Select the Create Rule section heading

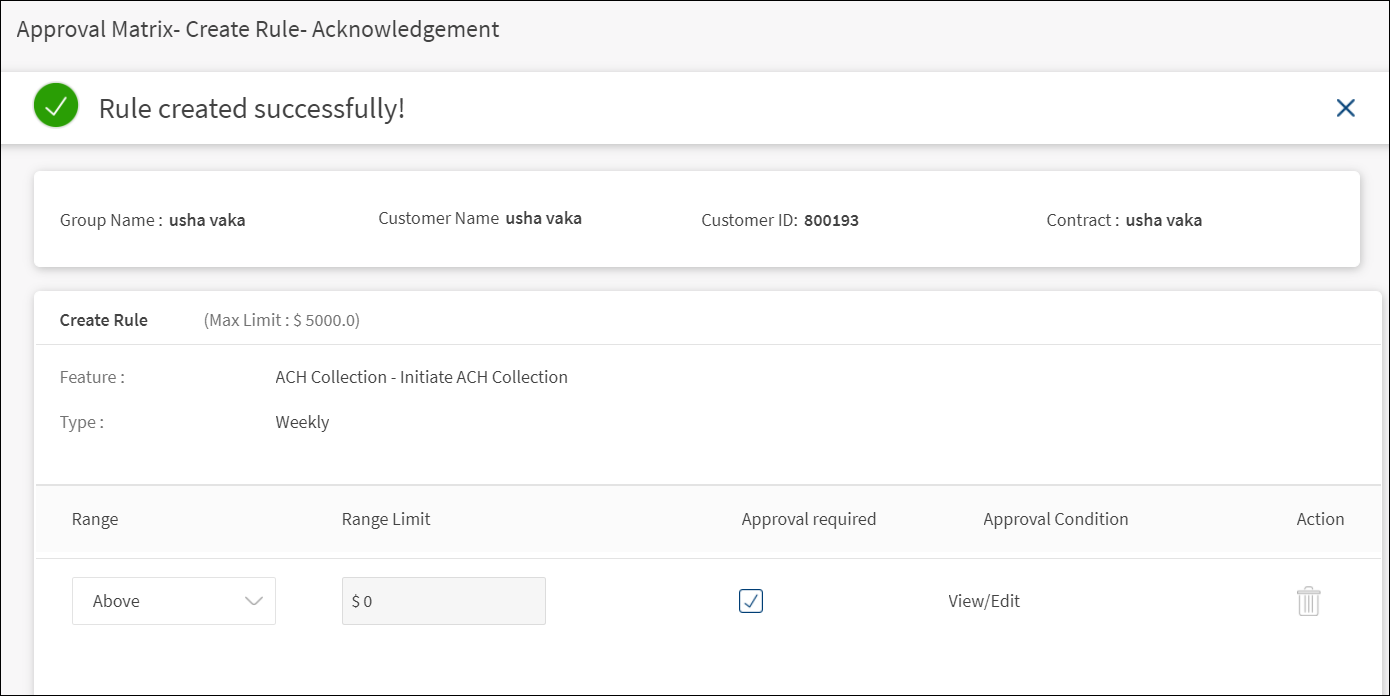104,320
